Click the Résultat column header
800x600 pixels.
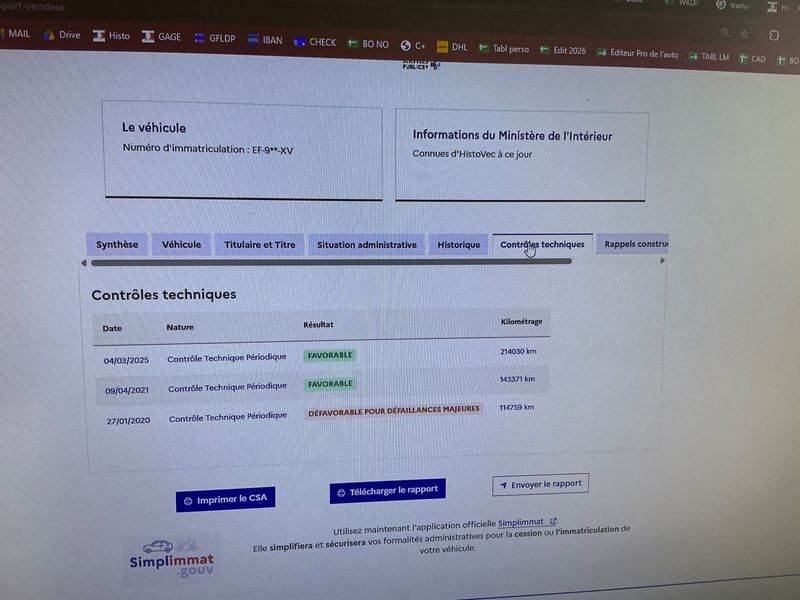pyautogui.click(x=318, y=324)
